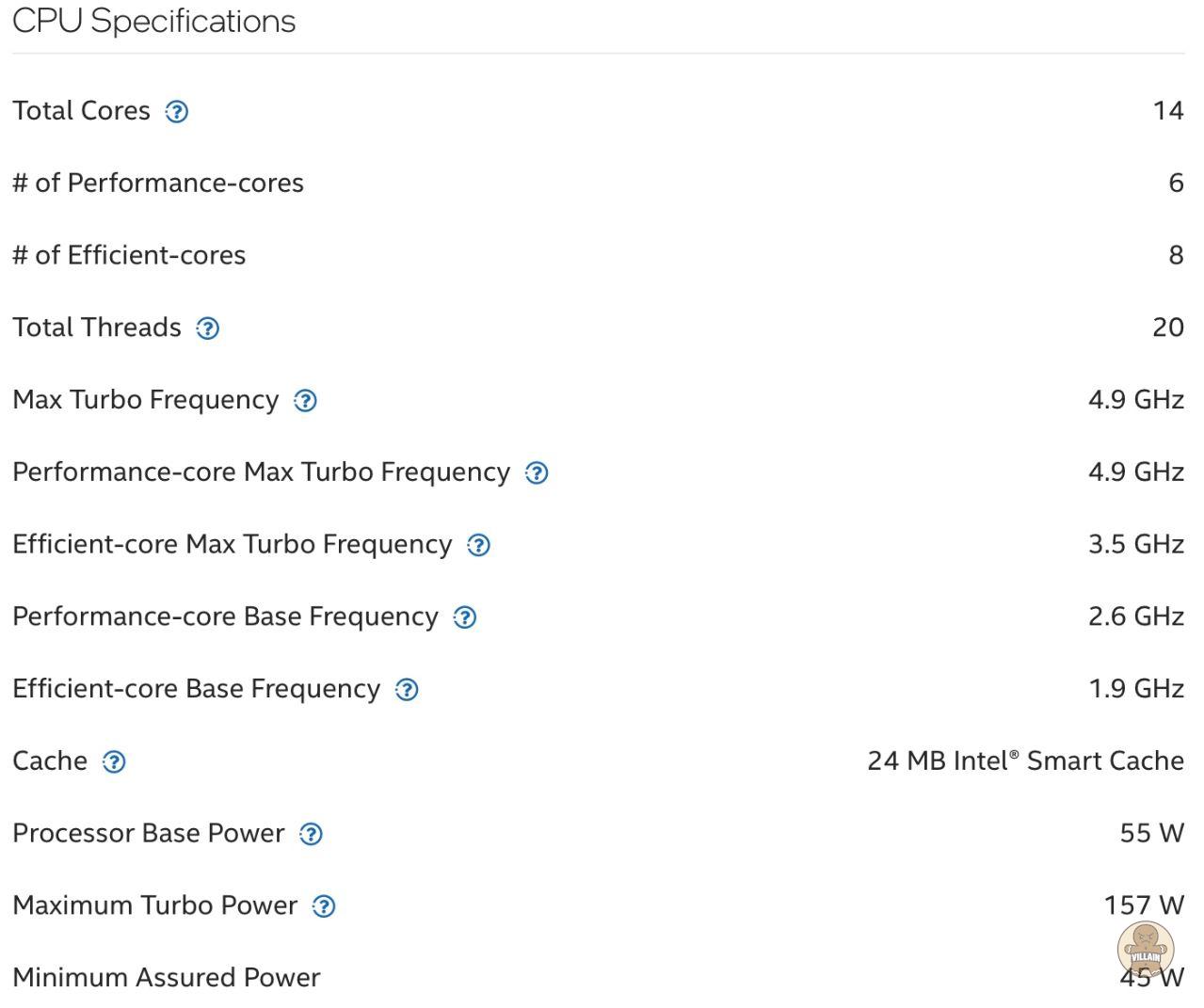
Task: Show the Cache help tooltip icon
Action: 114,762
